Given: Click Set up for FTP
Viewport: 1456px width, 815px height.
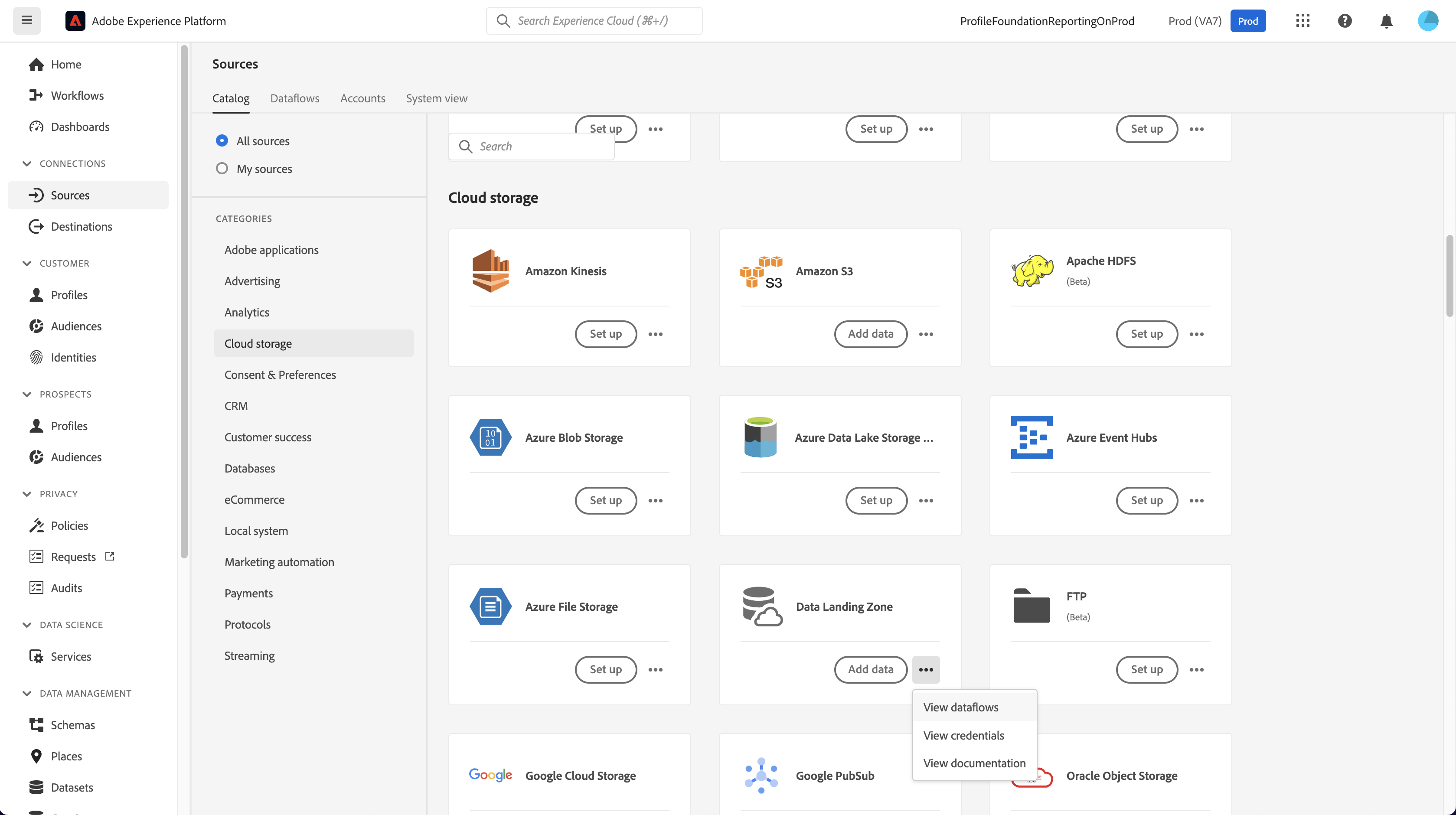Looking at the screenshot, I should (1147, 670).
